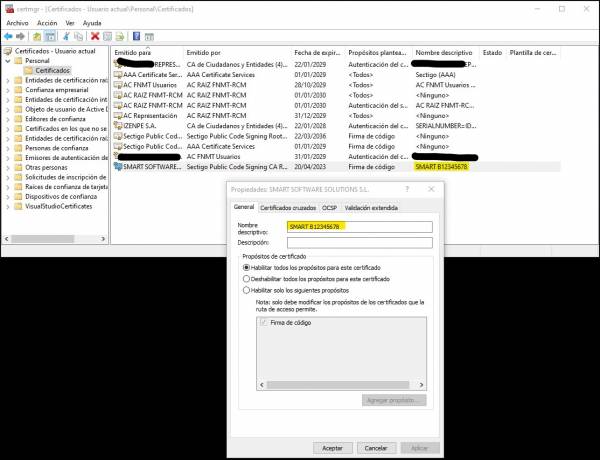
Task: Click the 20/04/2023 expiration date cell
Action: pos(310,166)
